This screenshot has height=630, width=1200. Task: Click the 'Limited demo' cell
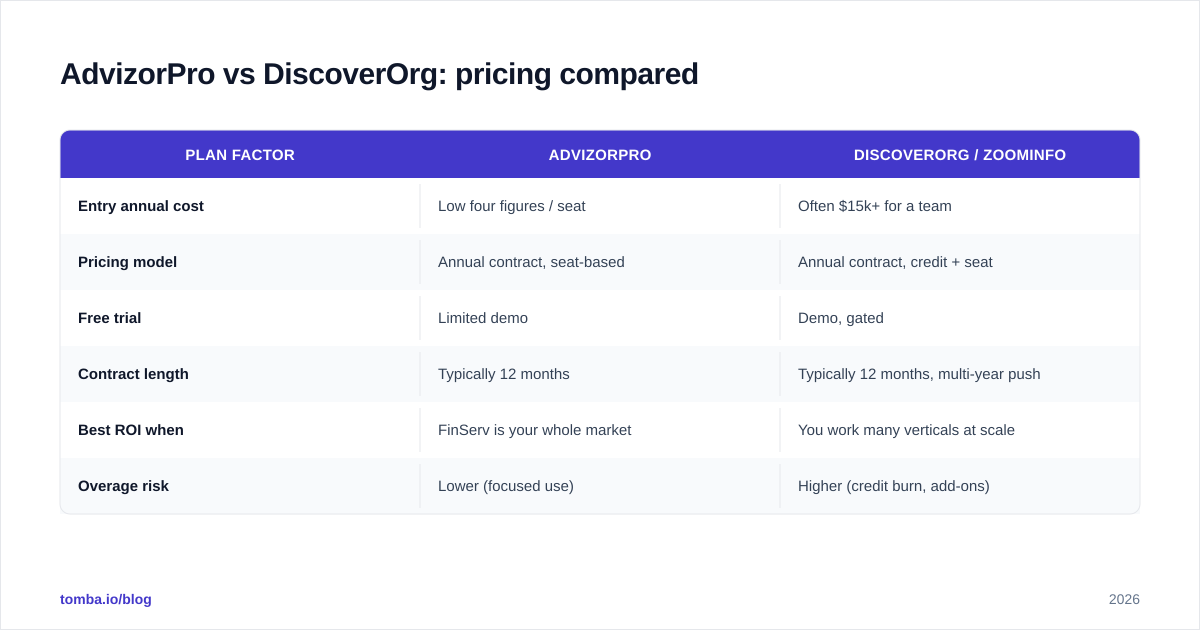pyautogui.click(x=600, y=318)
